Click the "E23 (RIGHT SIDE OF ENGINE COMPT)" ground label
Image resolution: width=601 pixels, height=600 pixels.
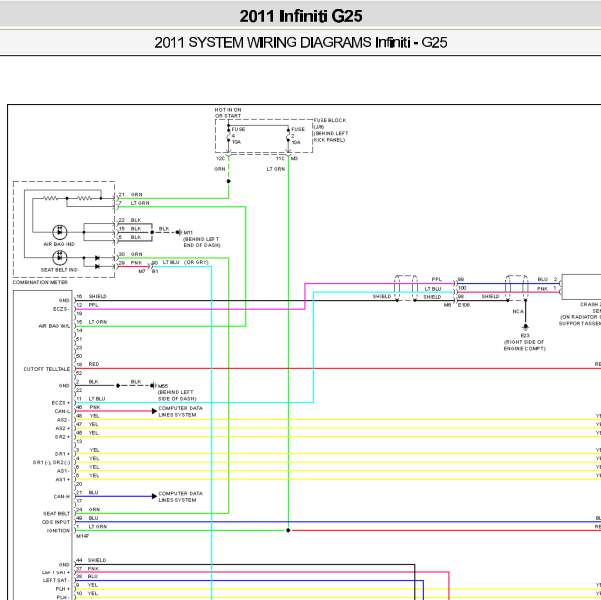525,342
